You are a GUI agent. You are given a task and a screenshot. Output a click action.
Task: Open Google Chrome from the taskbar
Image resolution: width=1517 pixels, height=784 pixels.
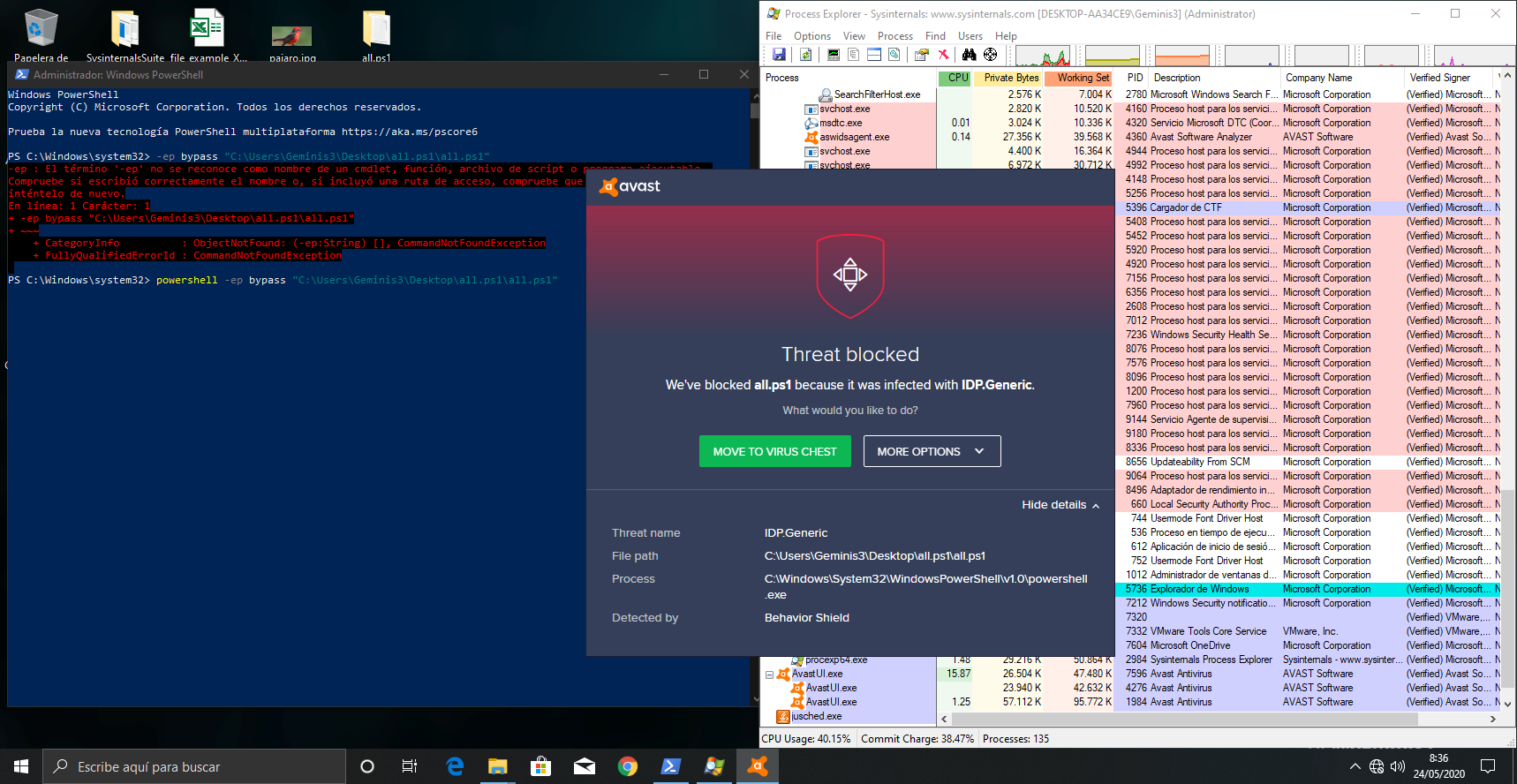628,766
